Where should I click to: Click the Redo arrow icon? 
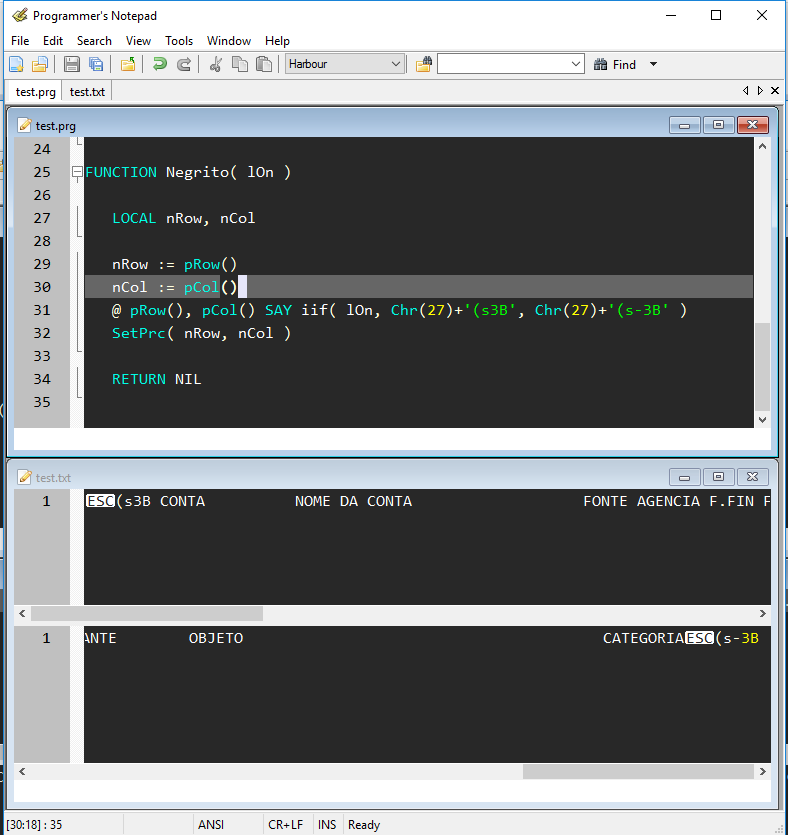pyautogui.click(x=184, y=64)
